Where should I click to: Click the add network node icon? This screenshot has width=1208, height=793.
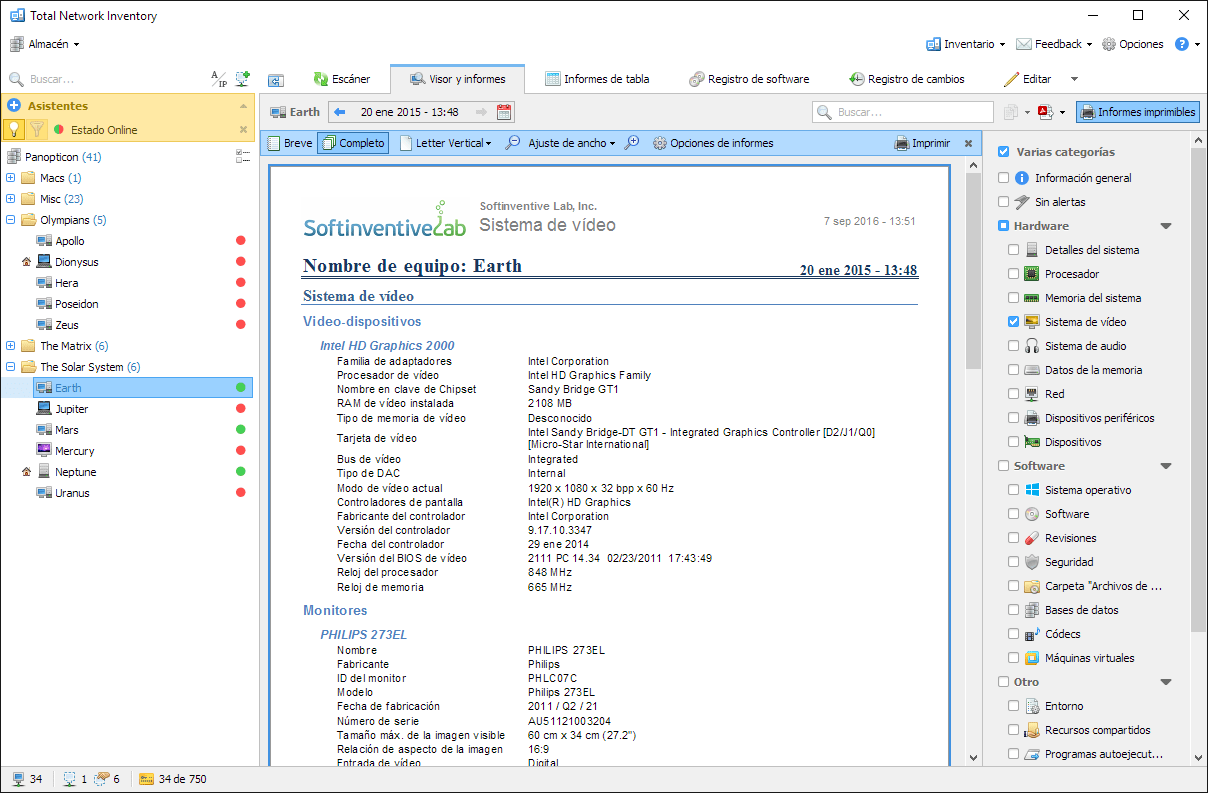tap(242, 79)
